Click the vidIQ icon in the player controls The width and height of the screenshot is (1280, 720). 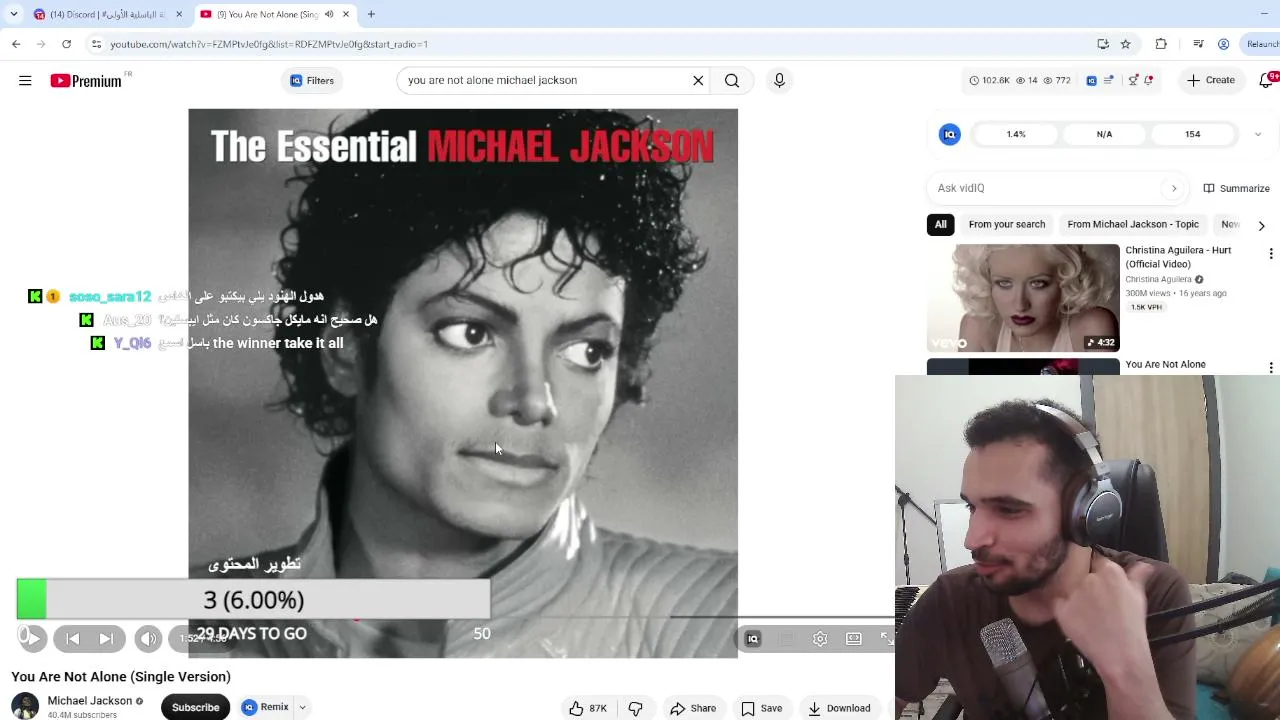tap(753, 639)
